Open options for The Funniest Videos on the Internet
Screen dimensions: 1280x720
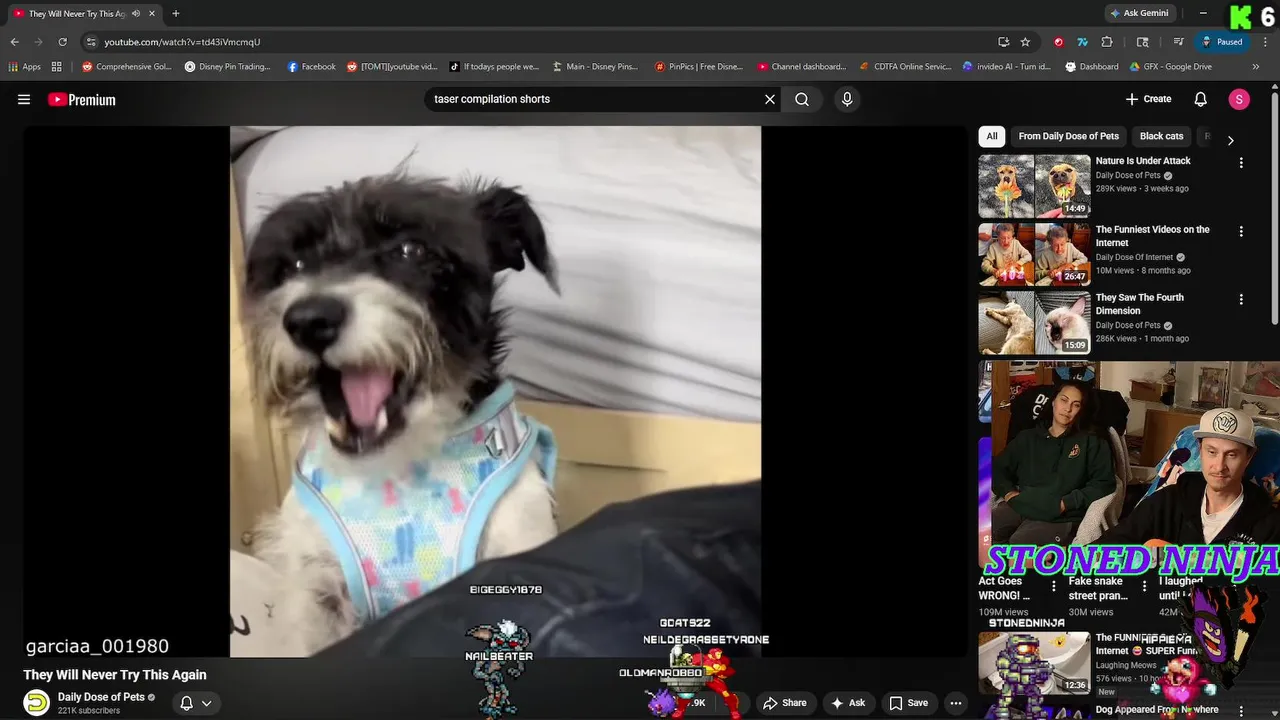(x=1241, y=231)
